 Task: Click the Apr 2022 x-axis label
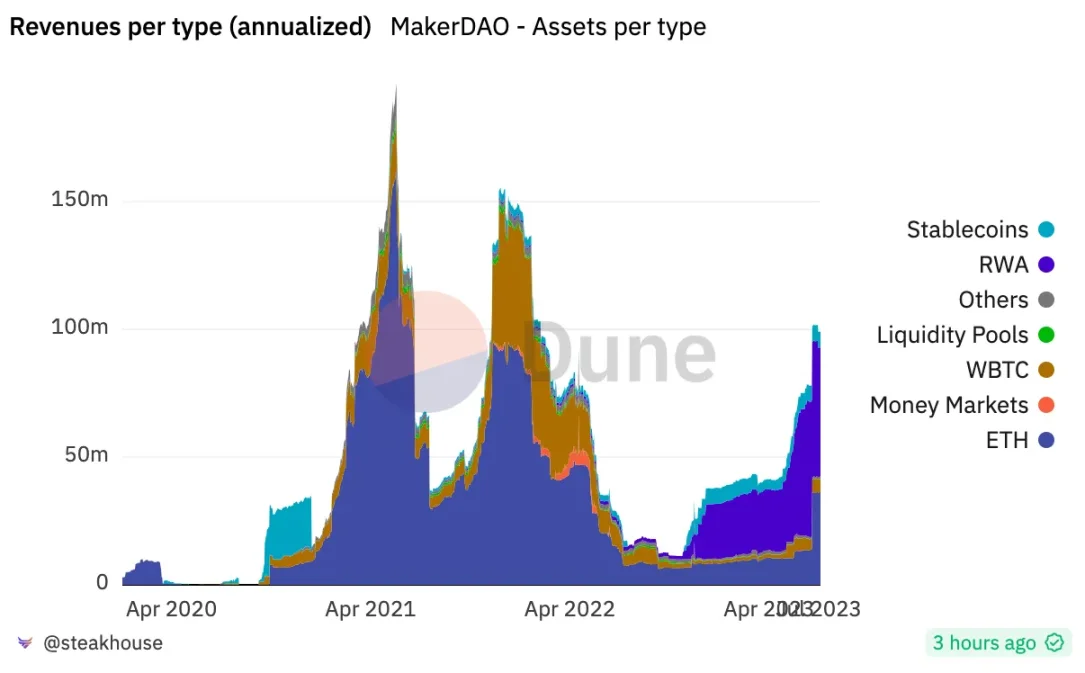(569, 609)
